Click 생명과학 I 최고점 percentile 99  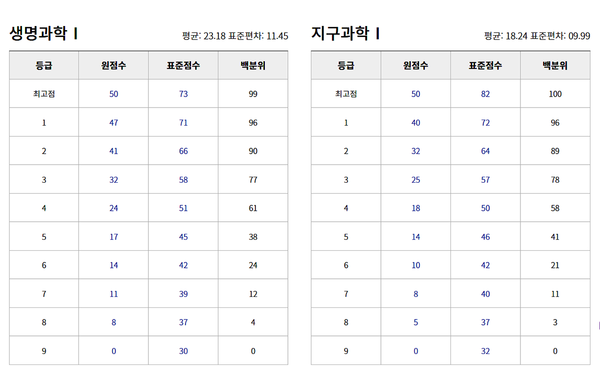(x=253, y=94)
